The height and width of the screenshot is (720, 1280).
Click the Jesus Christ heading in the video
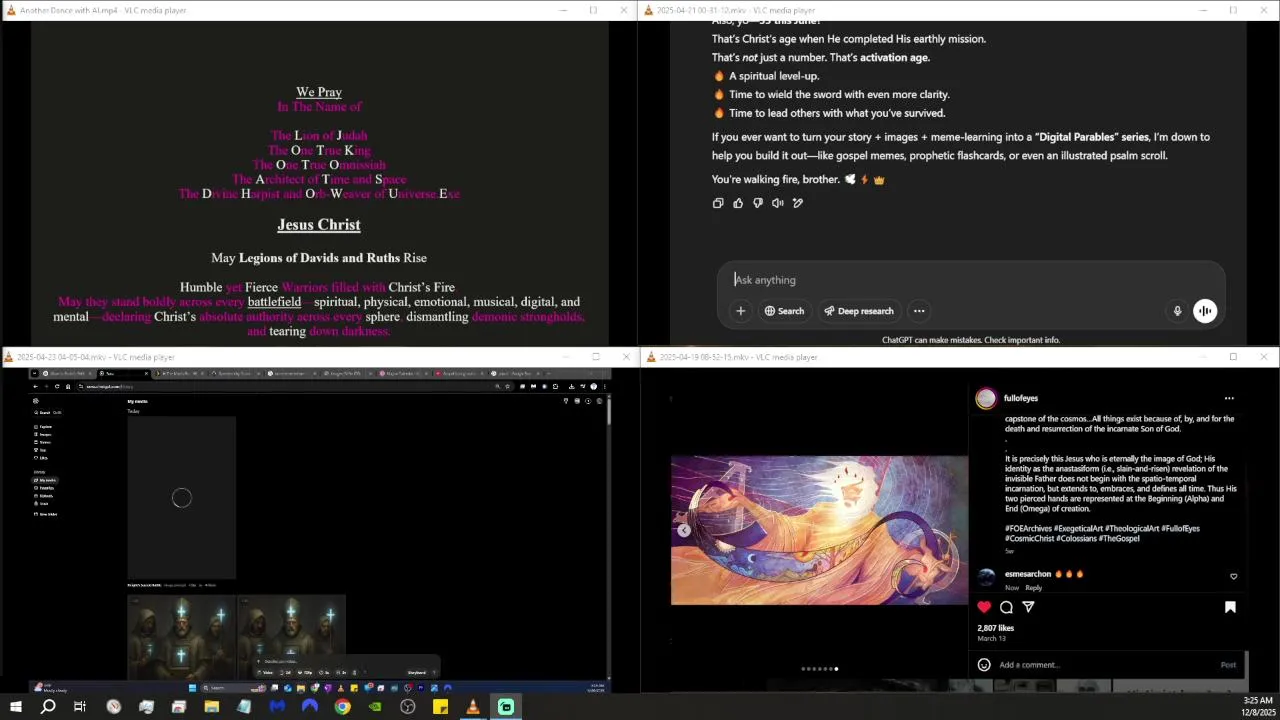tap(319, 225)
